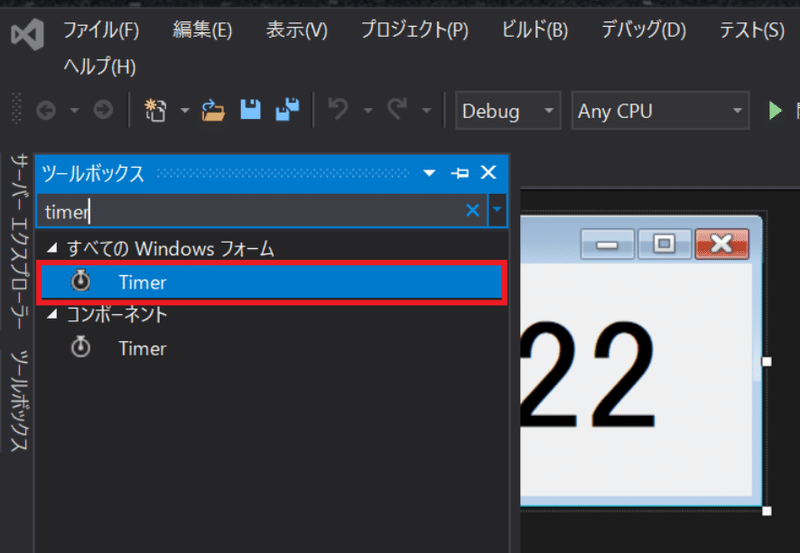Open the Any CPU platform dropdown
This screenshot has height=553, width=800.
pos(660,111)
